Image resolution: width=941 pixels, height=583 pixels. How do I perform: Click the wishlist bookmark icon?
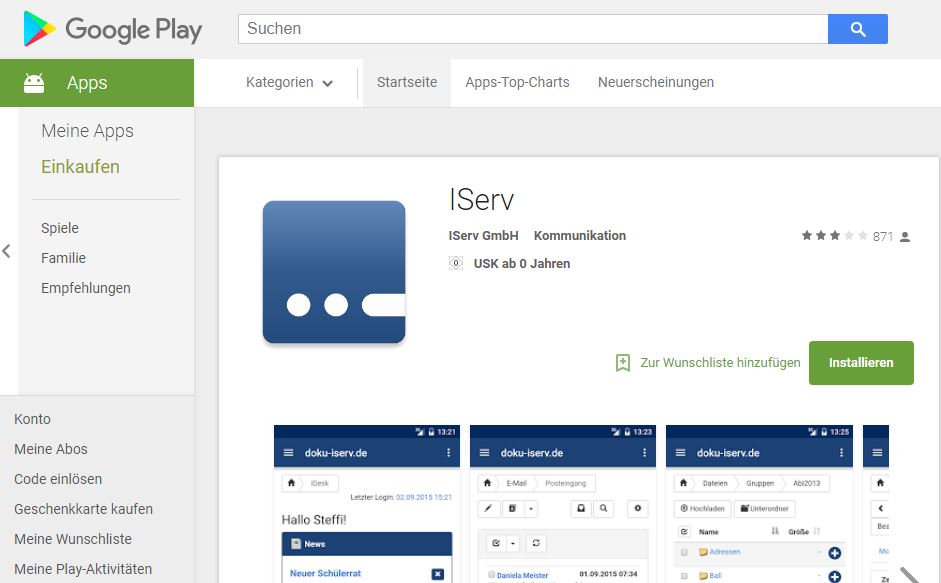pos(623,363)
